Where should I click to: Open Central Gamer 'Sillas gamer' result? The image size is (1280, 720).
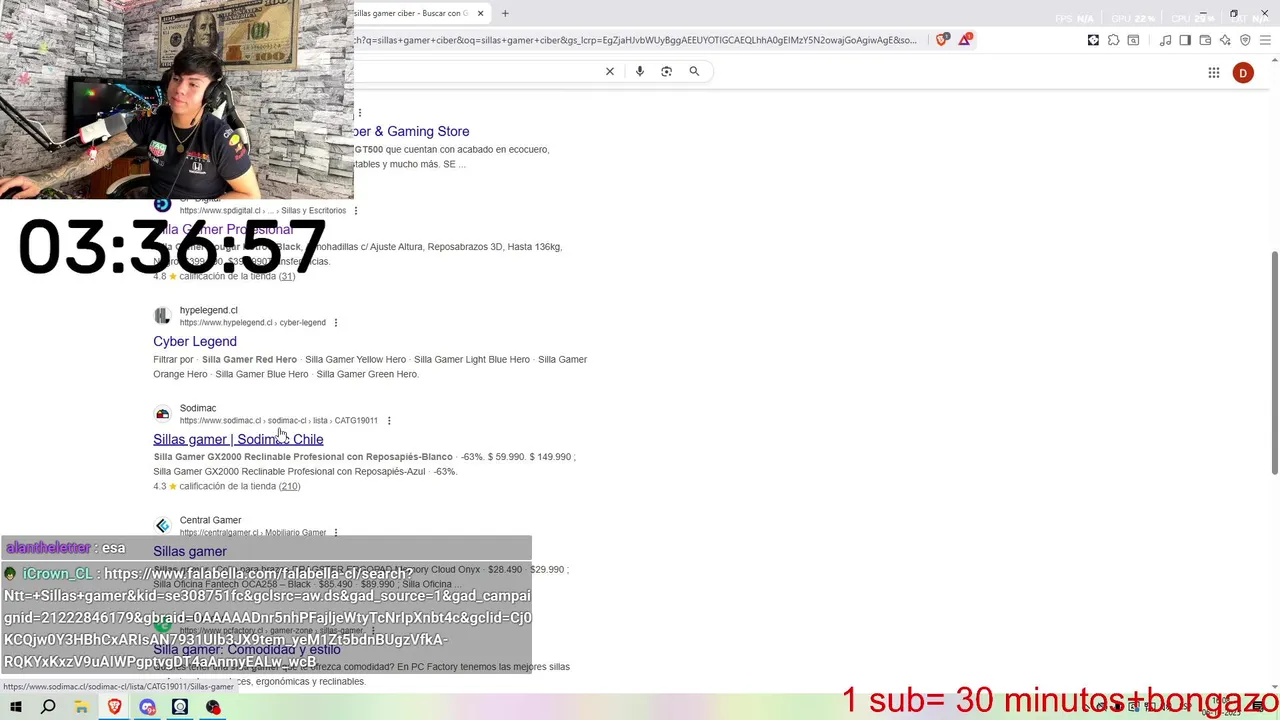tap(190, 551)
